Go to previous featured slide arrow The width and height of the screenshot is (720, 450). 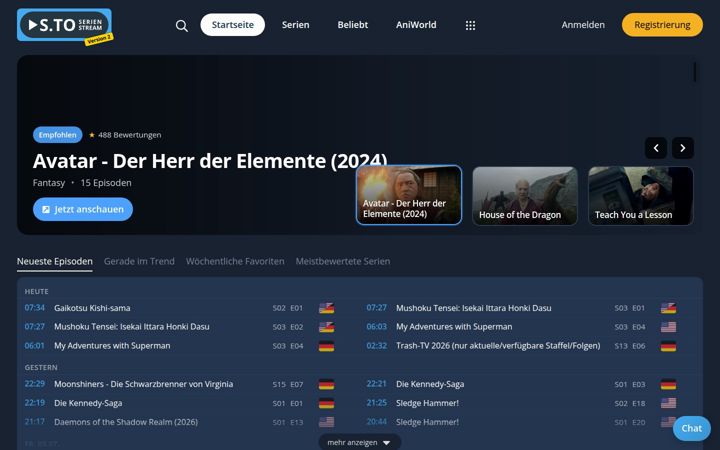656,148
